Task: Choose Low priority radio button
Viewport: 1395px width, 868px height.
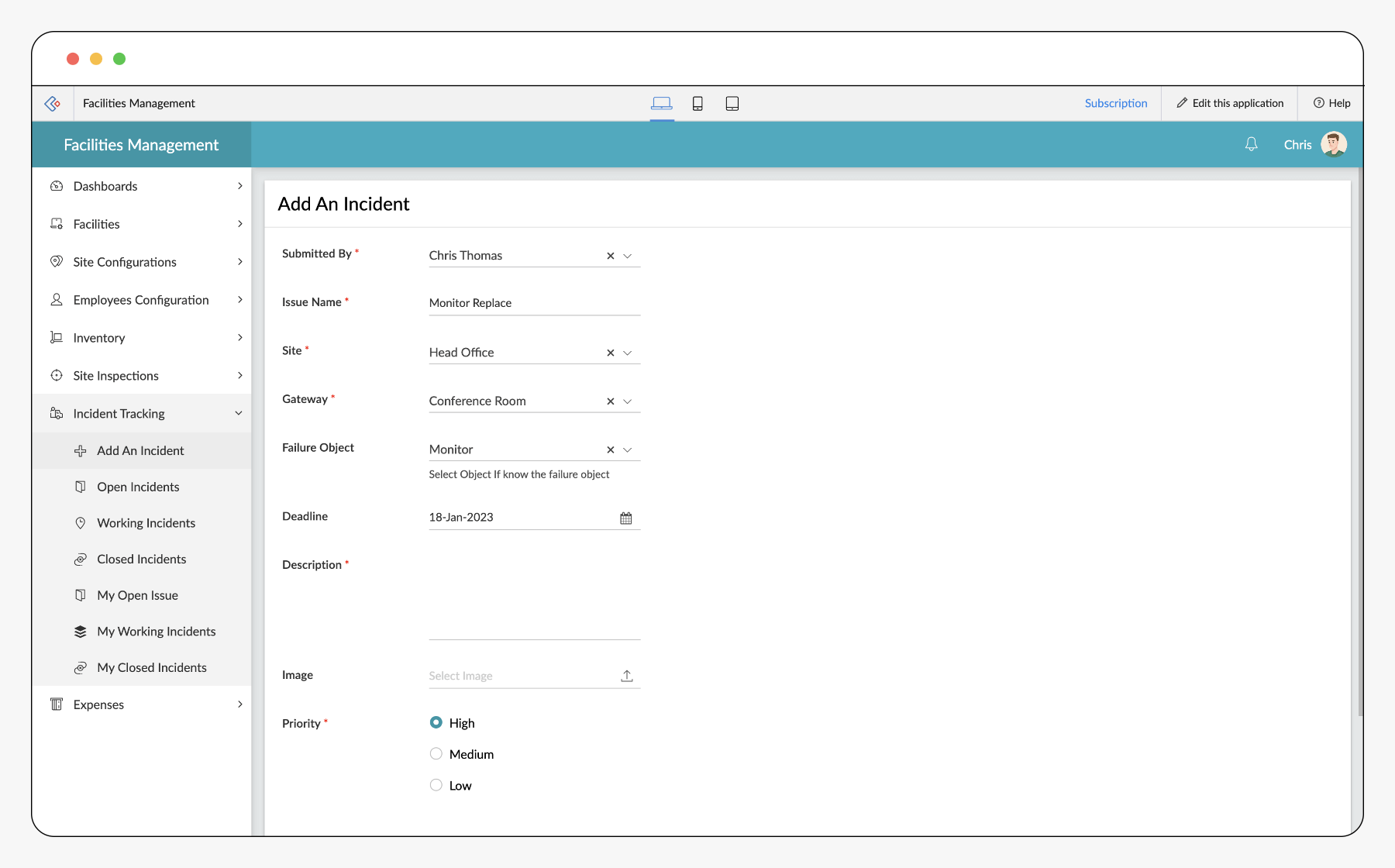Action: [x=436, y=785]
